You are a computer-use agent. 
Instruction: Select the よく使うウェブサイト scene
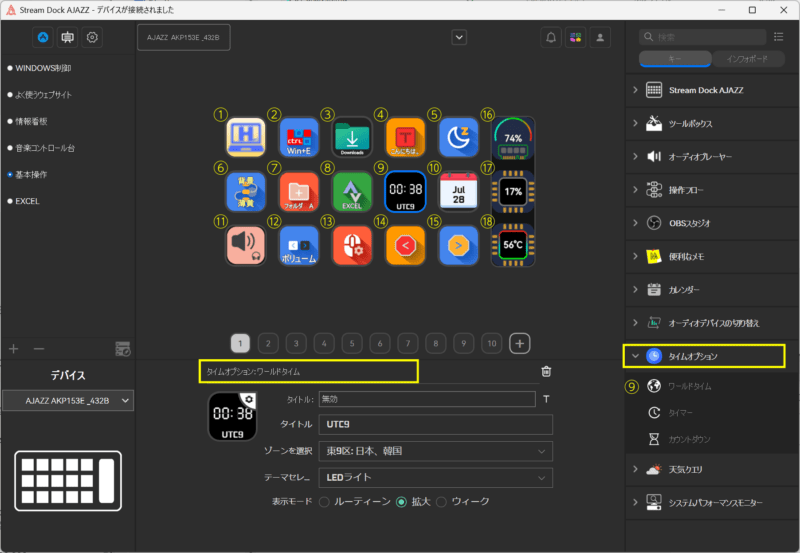pyautogui.click(x=43, y=95)
